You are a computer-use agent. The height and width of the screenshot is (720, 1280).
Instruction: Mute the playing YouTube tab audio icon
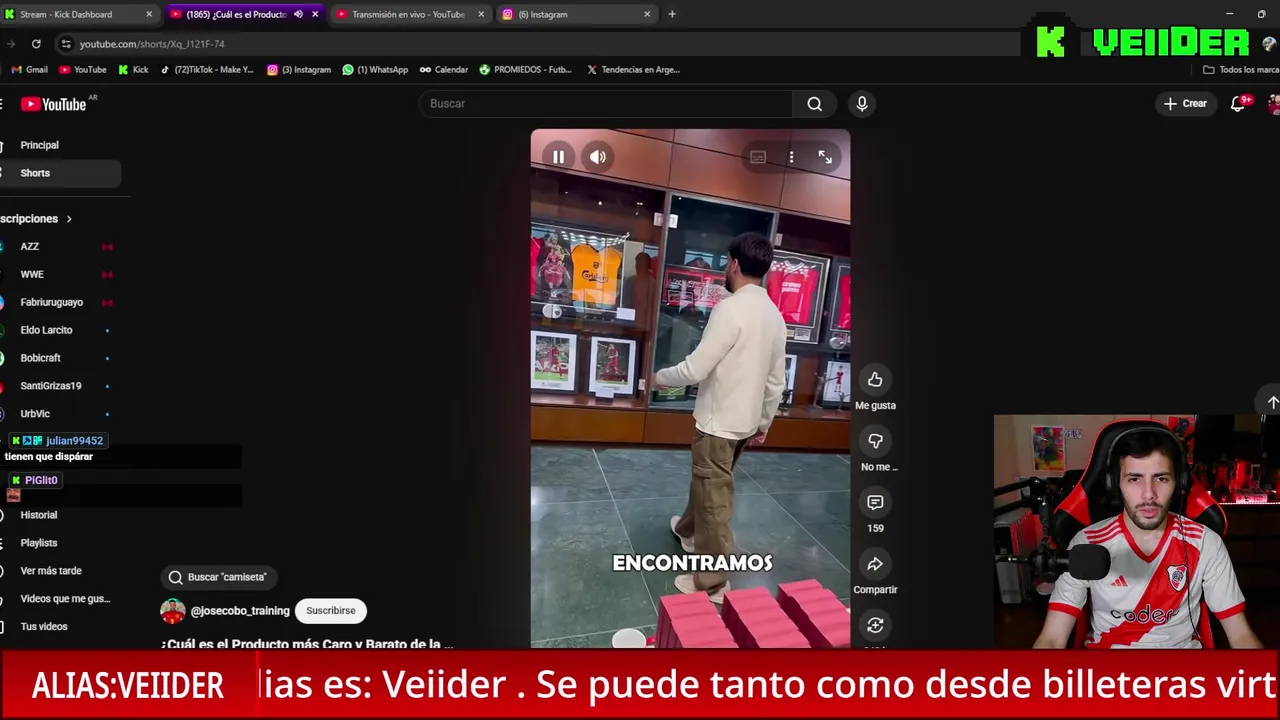[x=298, y=14]
